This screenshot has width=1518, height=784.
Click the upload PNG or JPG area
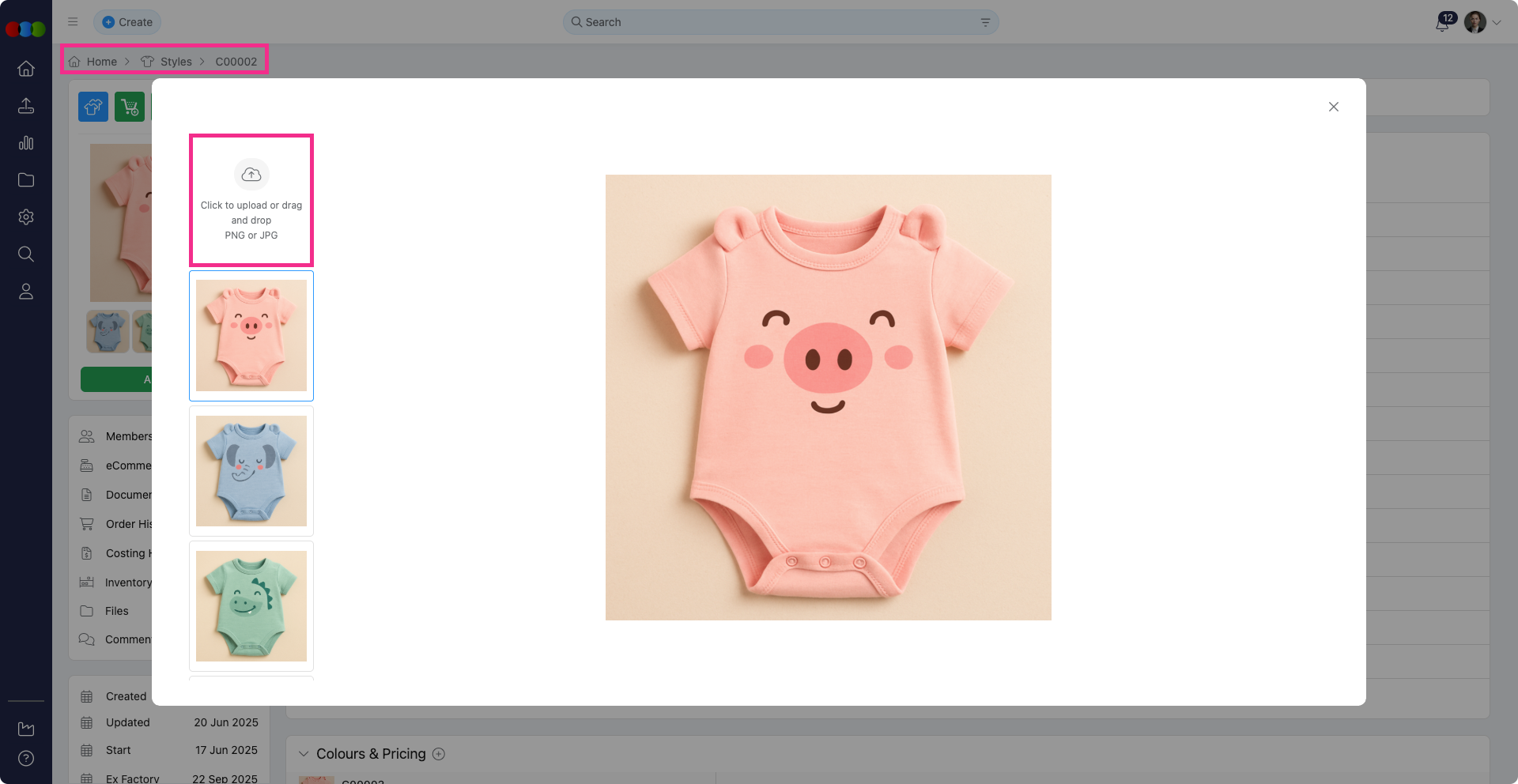251,200
